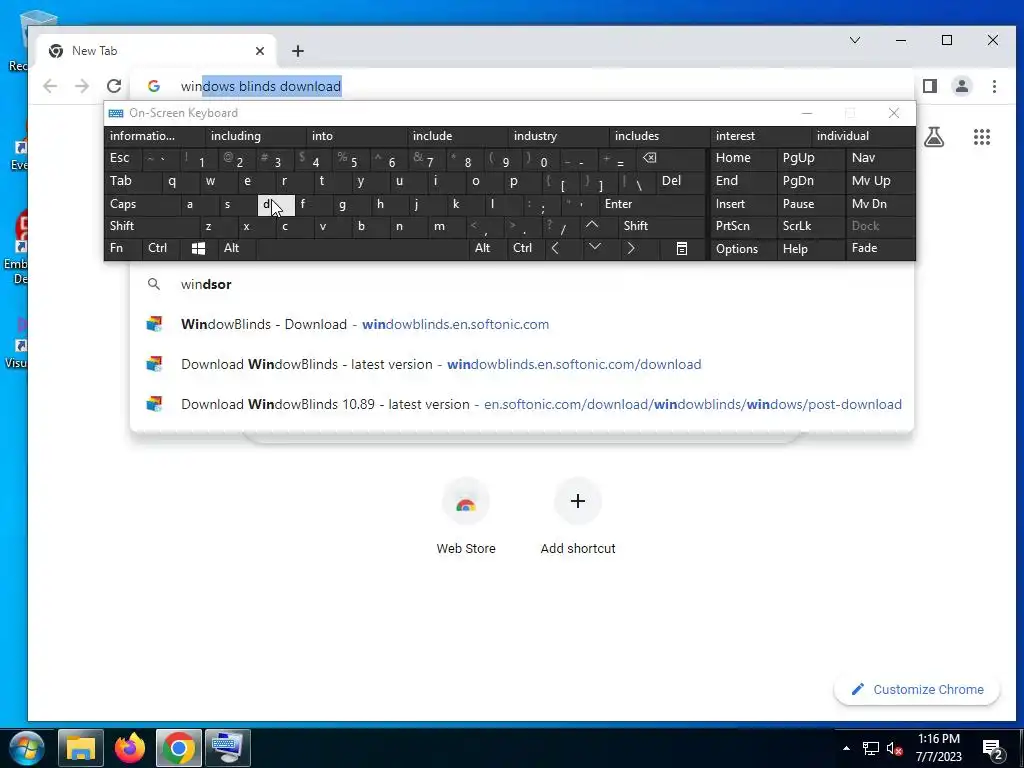
Task: Toggle the right Ctrl key
Action: click(x=526, y=248)
